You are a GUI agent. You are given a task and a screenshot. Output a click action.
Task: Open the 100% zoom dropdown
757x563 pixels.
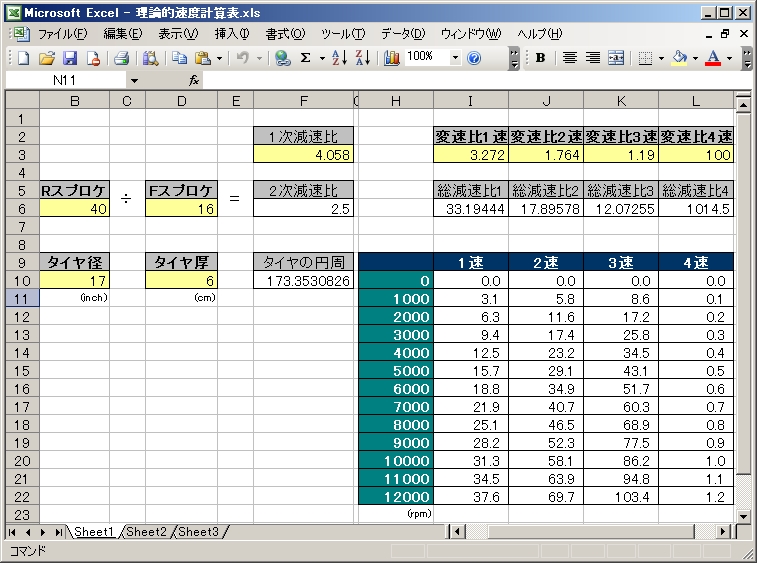455,58
